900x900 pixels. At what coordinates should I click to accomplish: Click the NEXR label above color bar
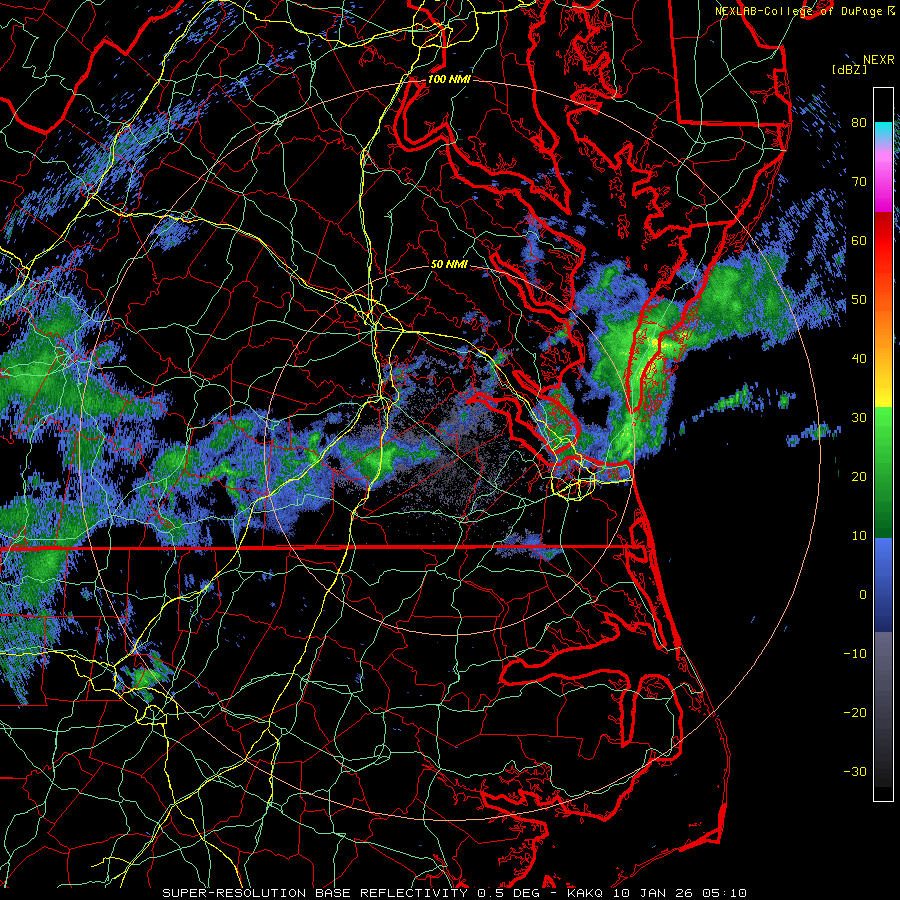point(878,60)
